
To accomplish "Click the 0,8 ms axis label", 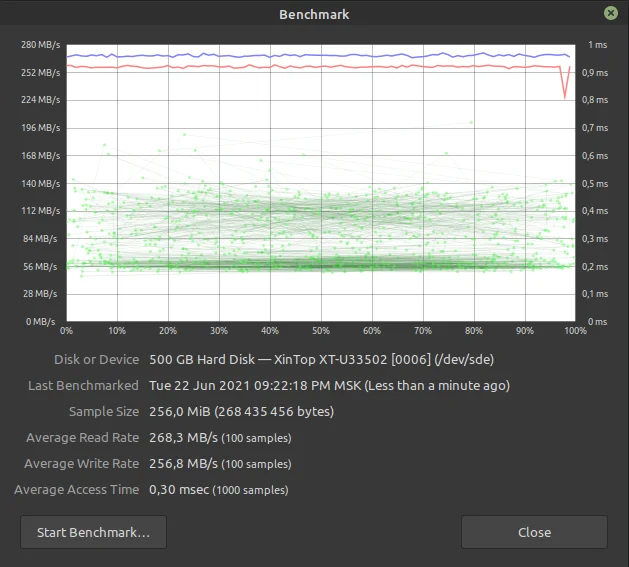I will (595, 100).
